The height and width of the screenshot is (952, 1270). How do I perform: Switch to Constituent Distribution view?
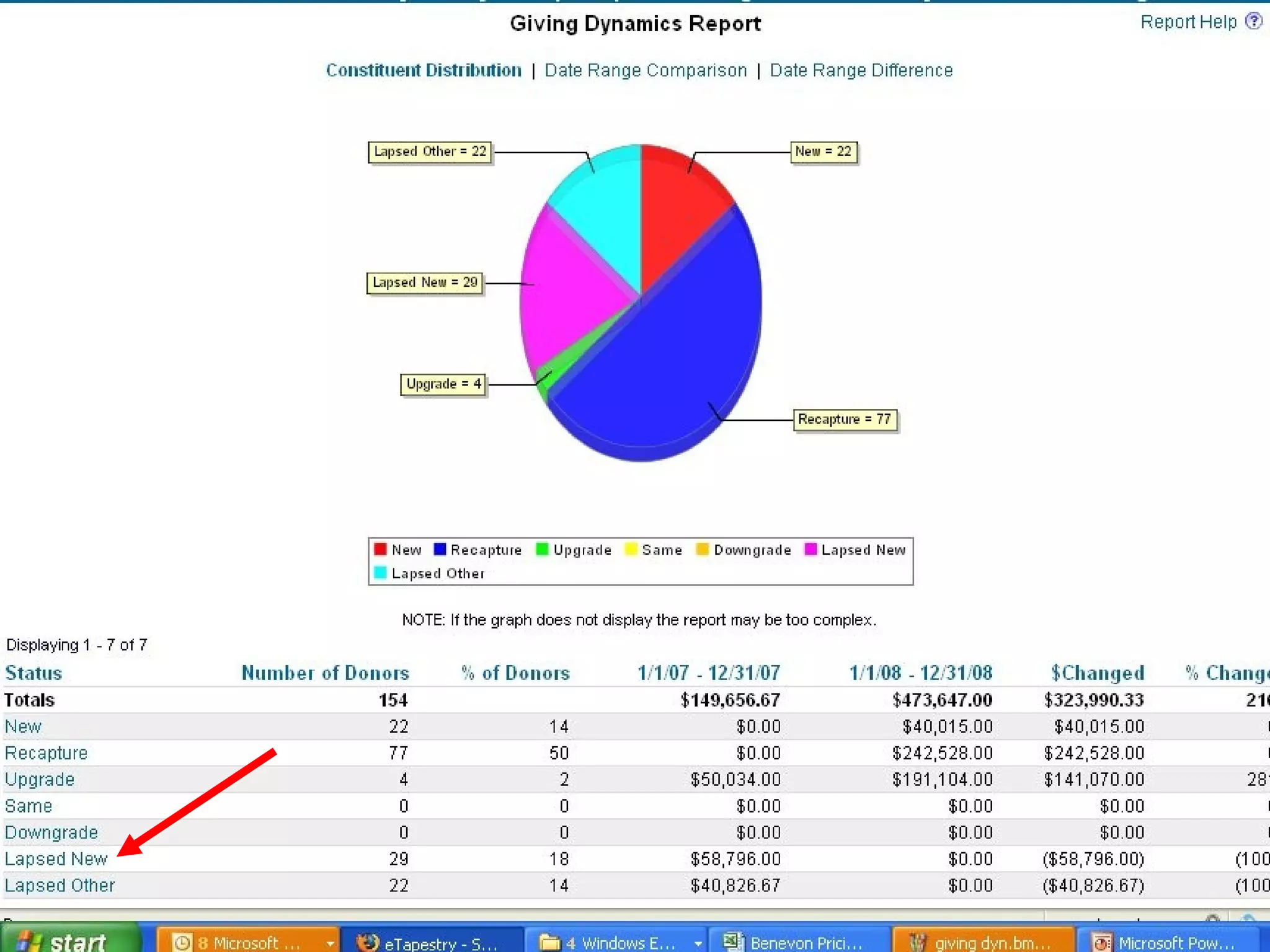tap(424, 70)
